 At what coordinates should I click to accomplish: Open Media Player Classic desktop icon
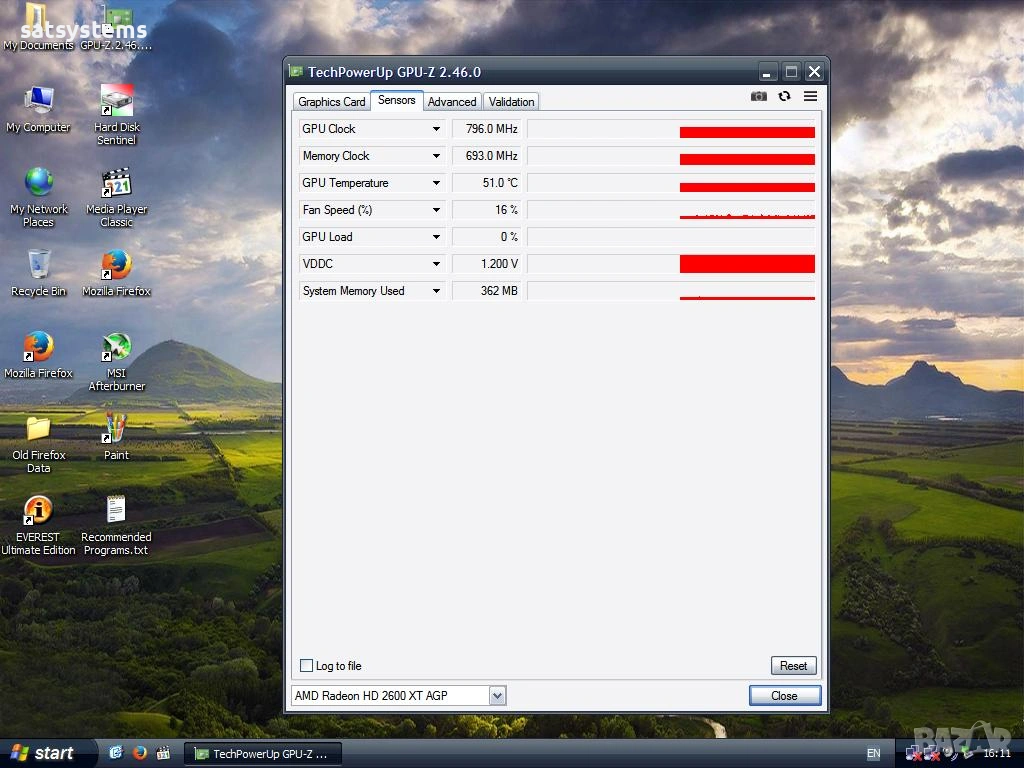[x=117, y=184]
